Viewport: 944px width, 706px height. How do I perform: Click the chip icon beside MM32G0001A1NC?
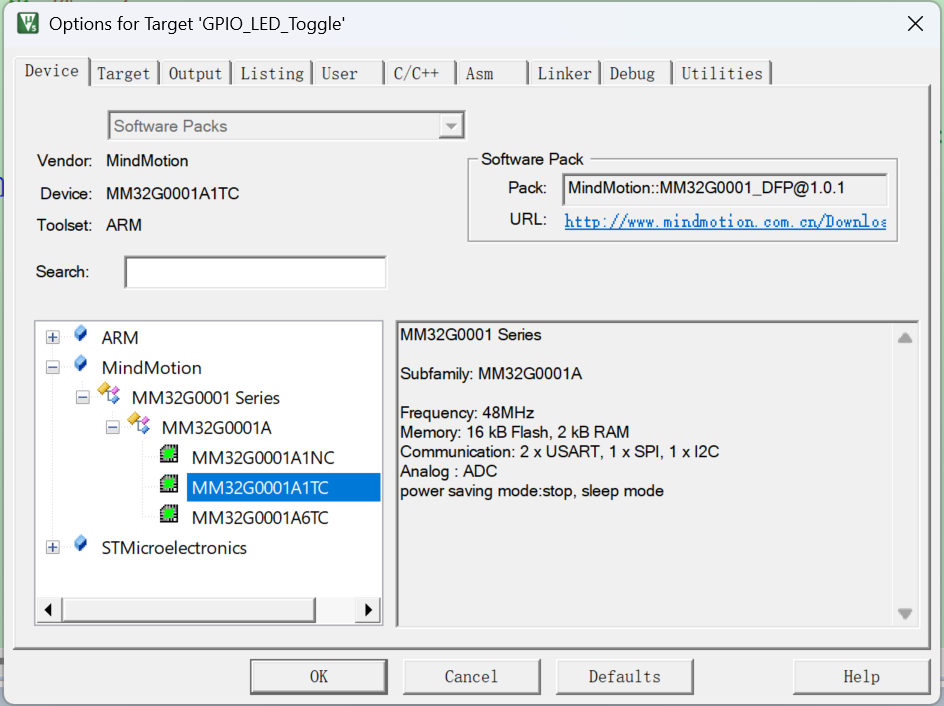click(x=170, y=457)
